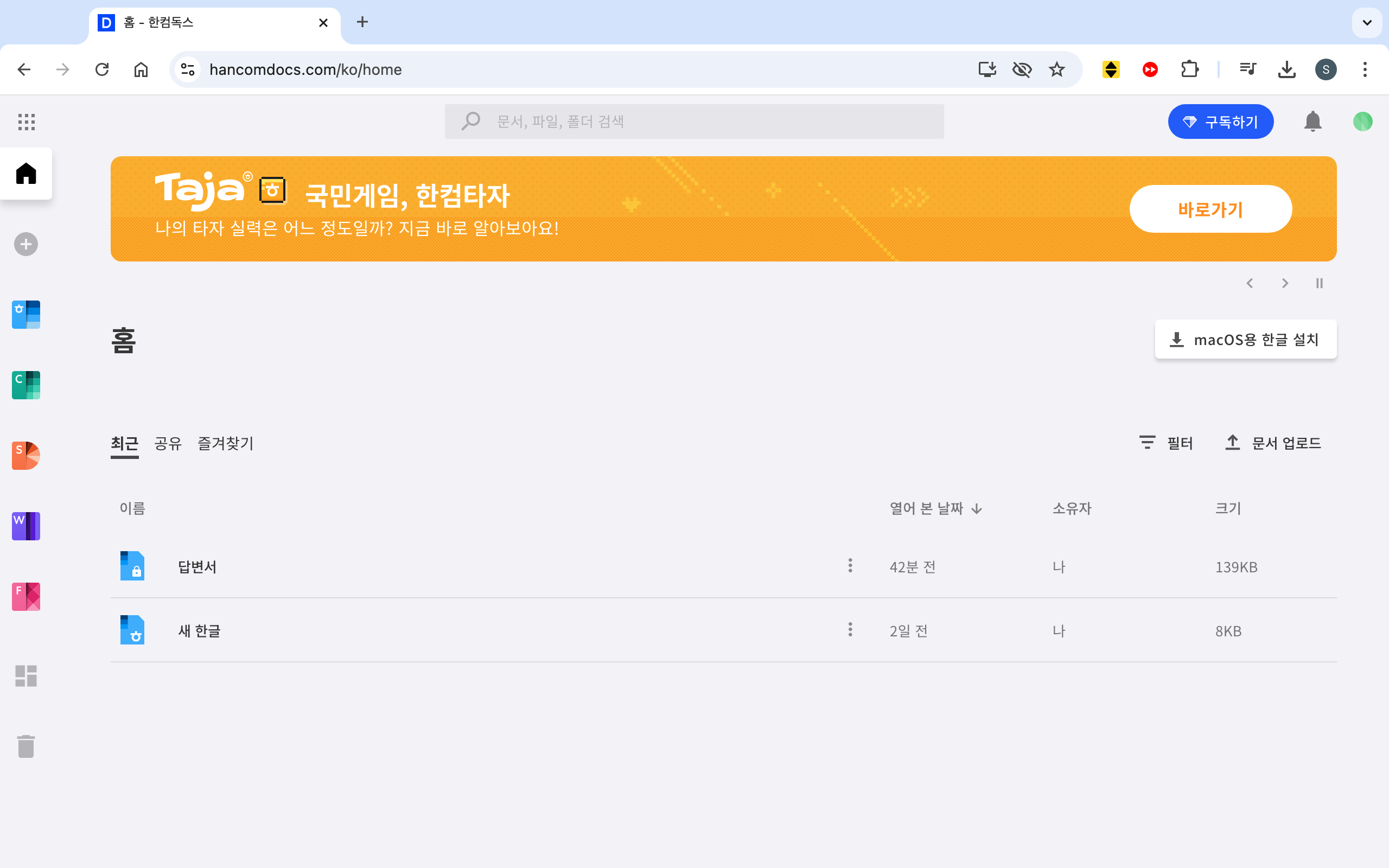The image size is (1389, 868).
Task: Open notifications bell icon
Action: tap(1312, 122)
